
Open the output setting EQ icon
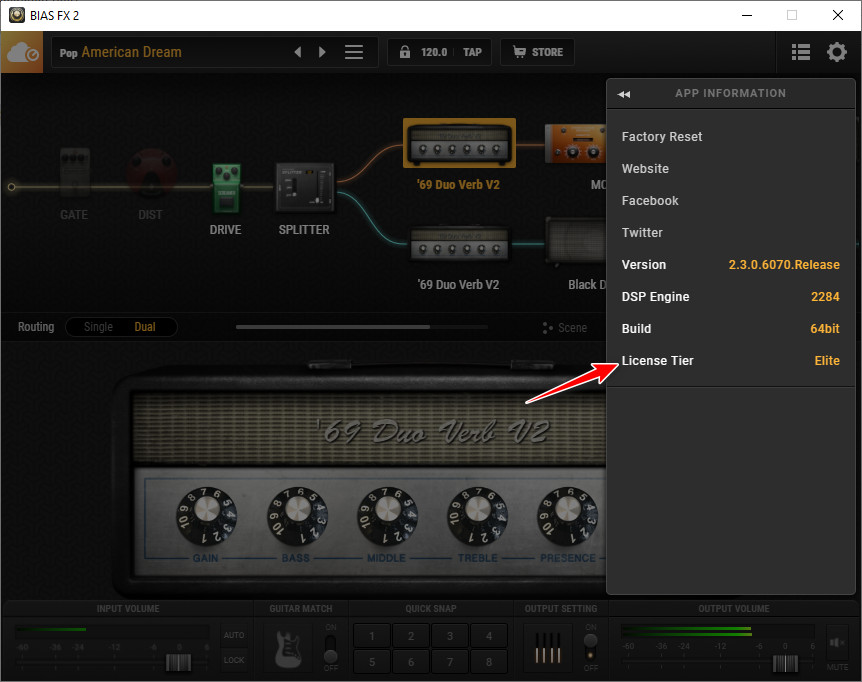(x=548, y=647)
